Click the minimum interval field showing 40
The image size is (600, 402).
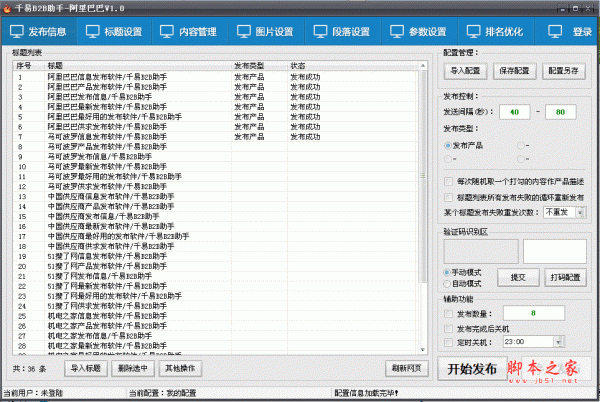[514, 112]
